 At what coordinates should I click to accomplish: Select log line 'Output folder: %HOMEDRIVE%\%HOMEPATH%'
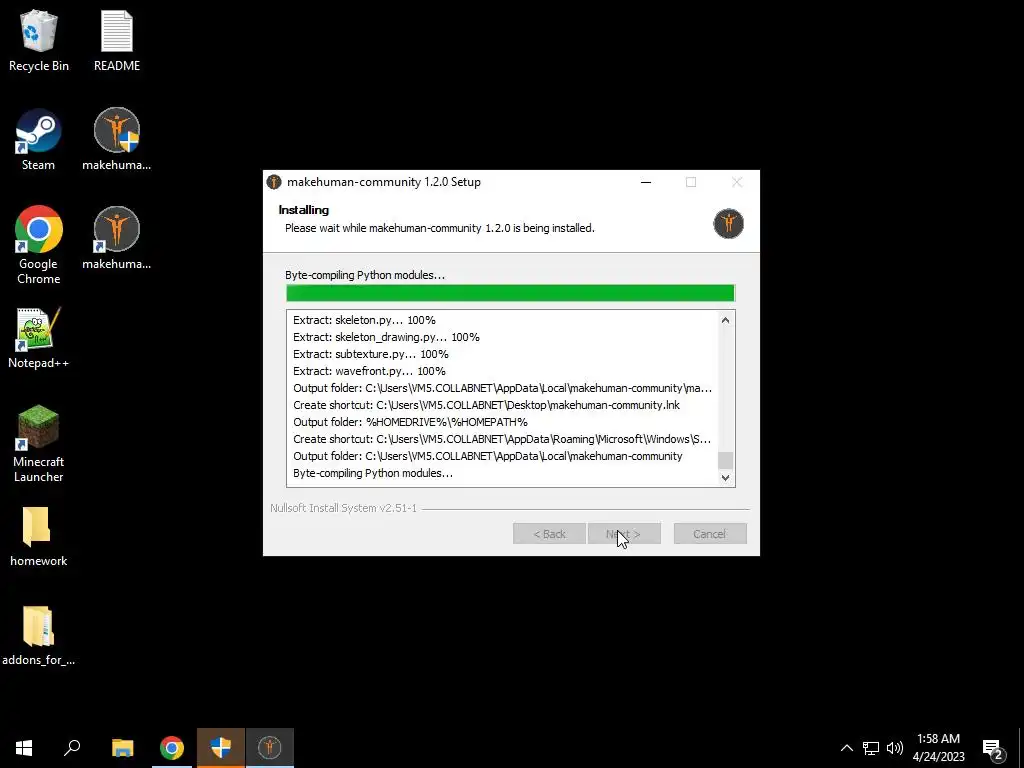(410, 422)
